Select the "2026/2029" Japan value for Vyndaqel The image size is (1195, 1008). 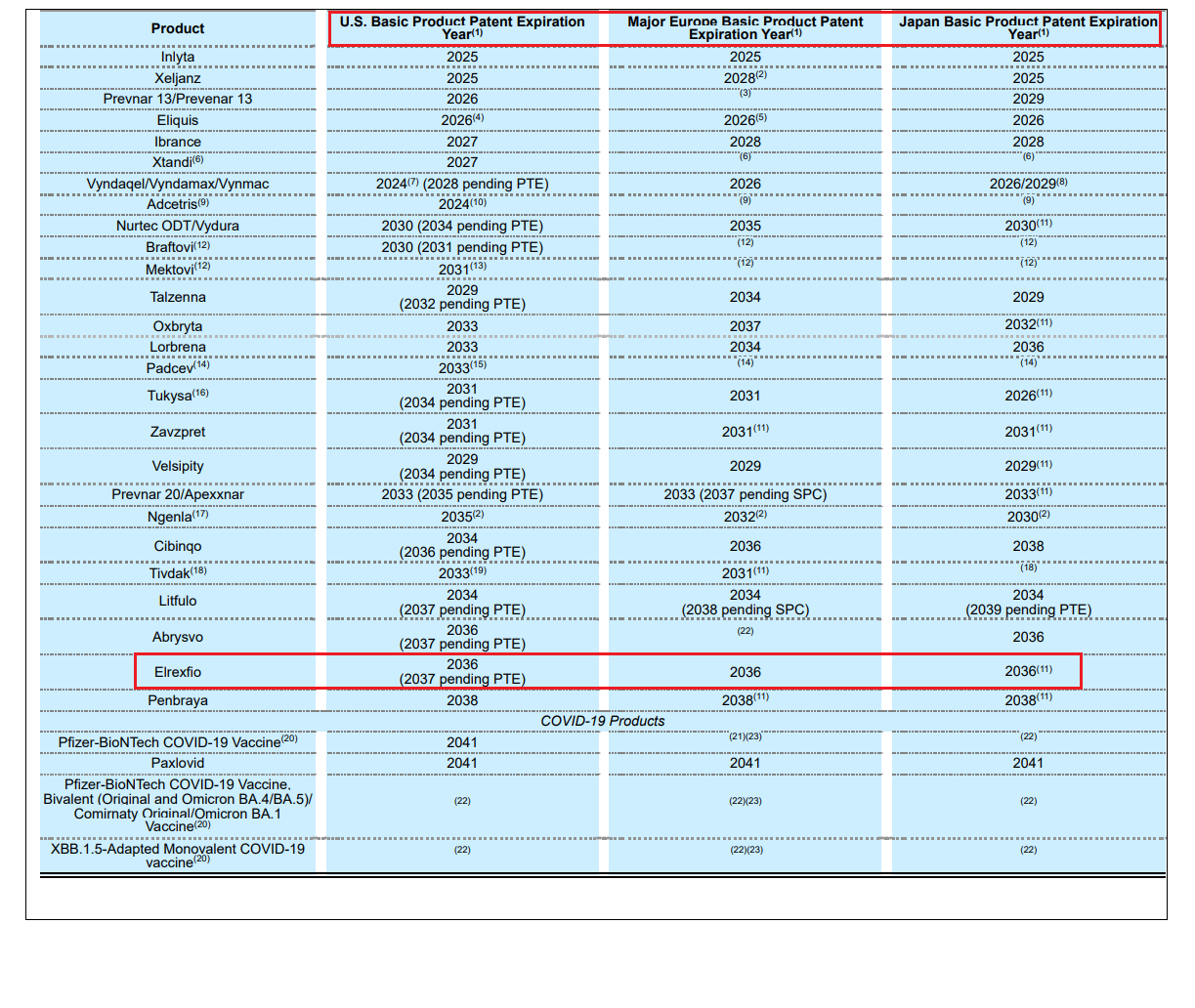click(x=1028, y=184)
